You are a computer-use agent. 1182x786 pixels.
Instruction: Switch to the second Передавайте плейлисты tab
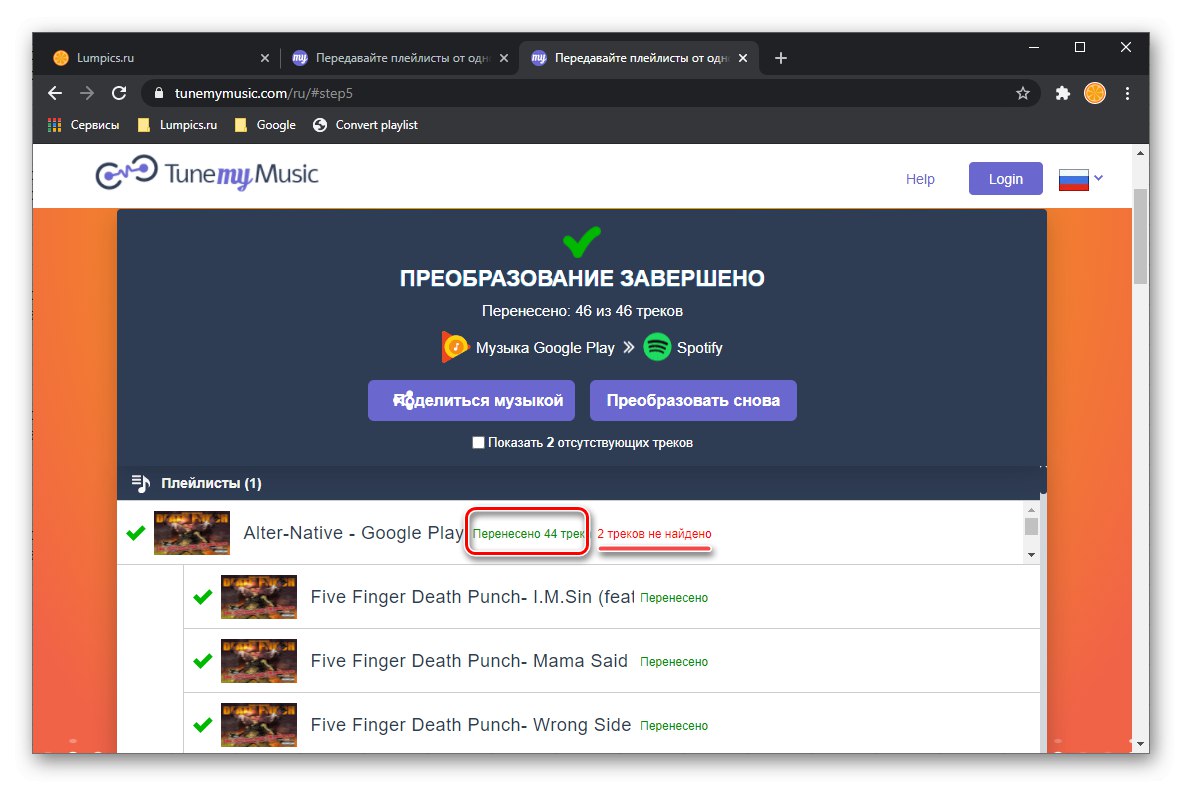click(400, 58)
